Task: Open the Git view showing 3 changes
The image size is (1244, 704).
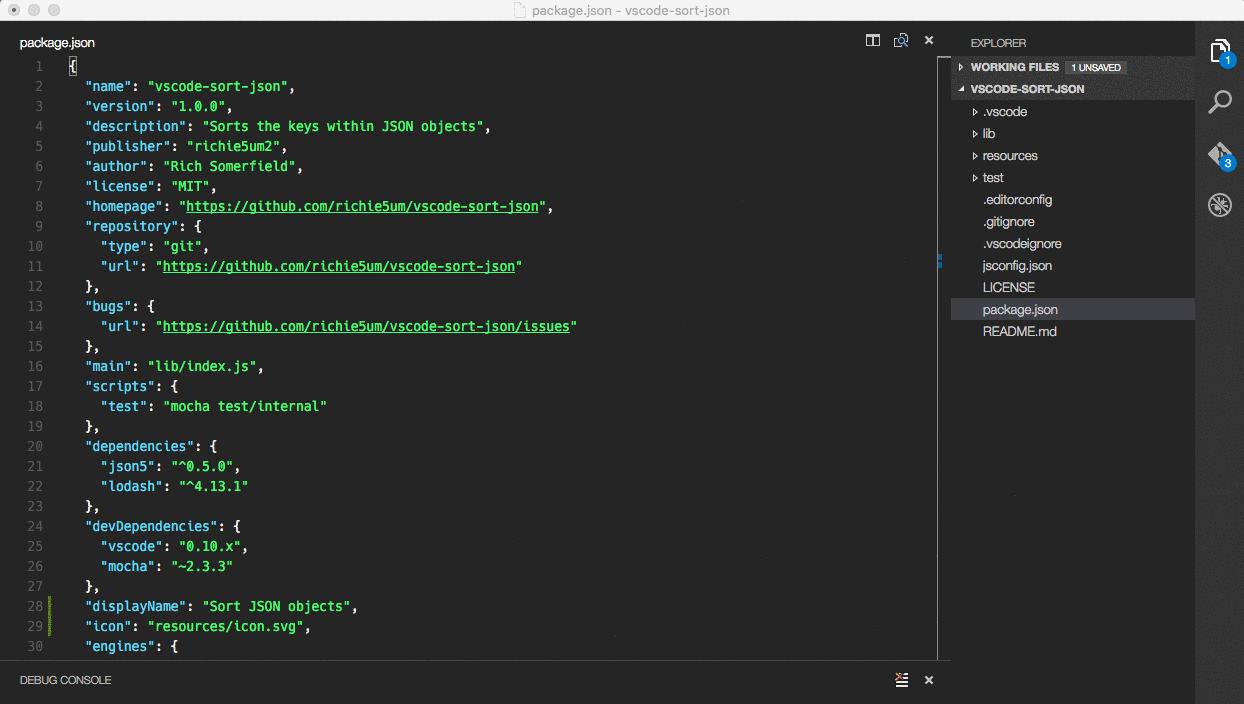Action: point(1219,154)
